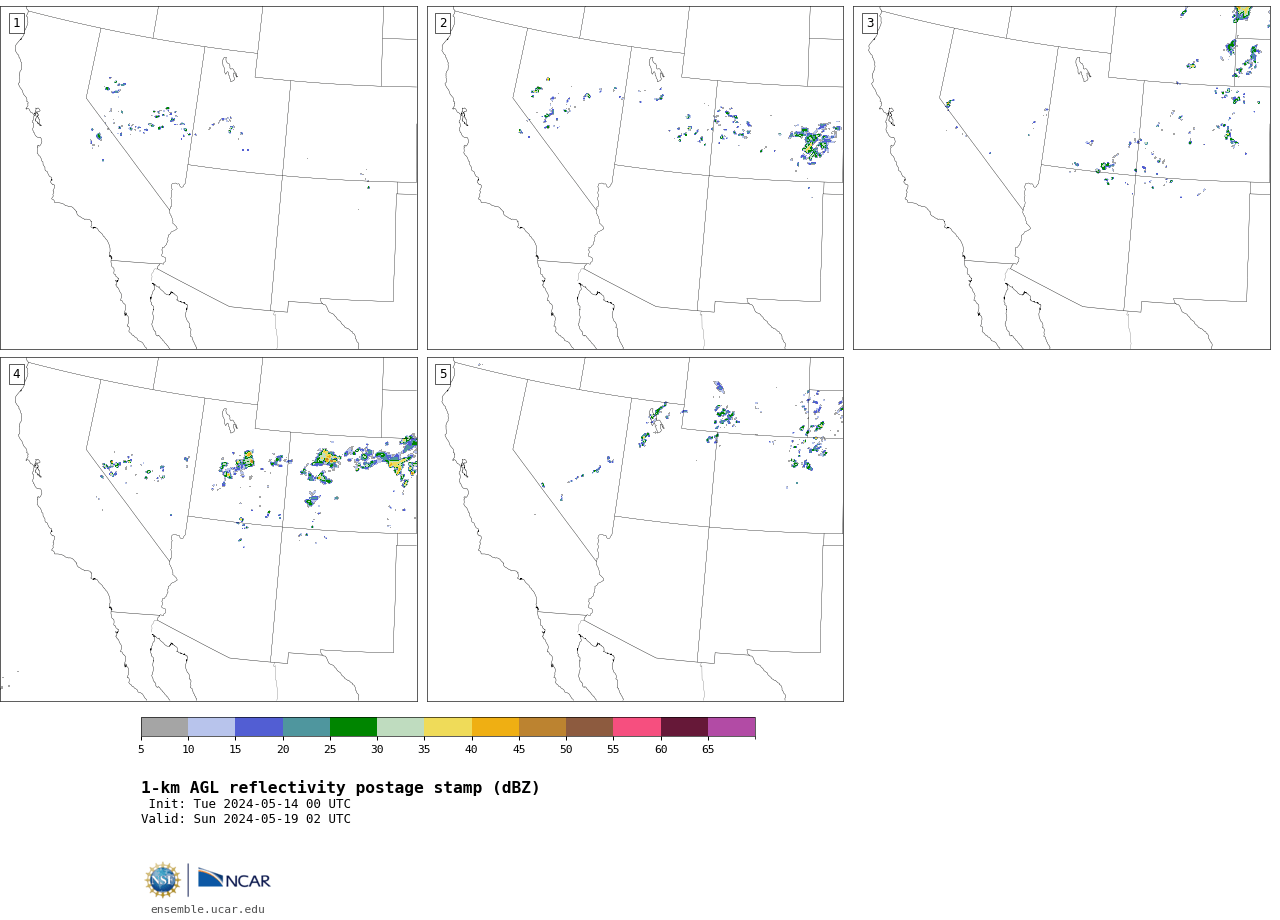Click the teal 20-25 dBZ swatch
Screen dimensions: 1280x920
(306, 727)
